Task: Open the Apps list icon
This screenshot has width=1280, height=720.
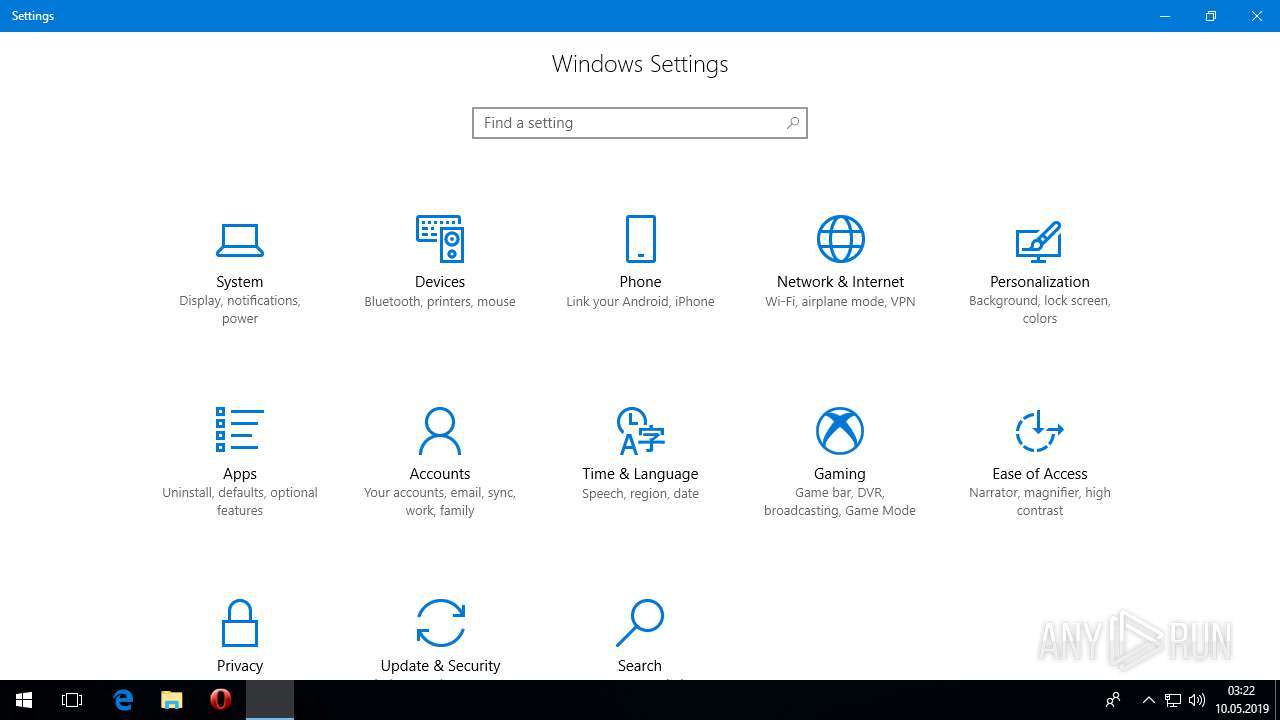Action: [240, 430]
